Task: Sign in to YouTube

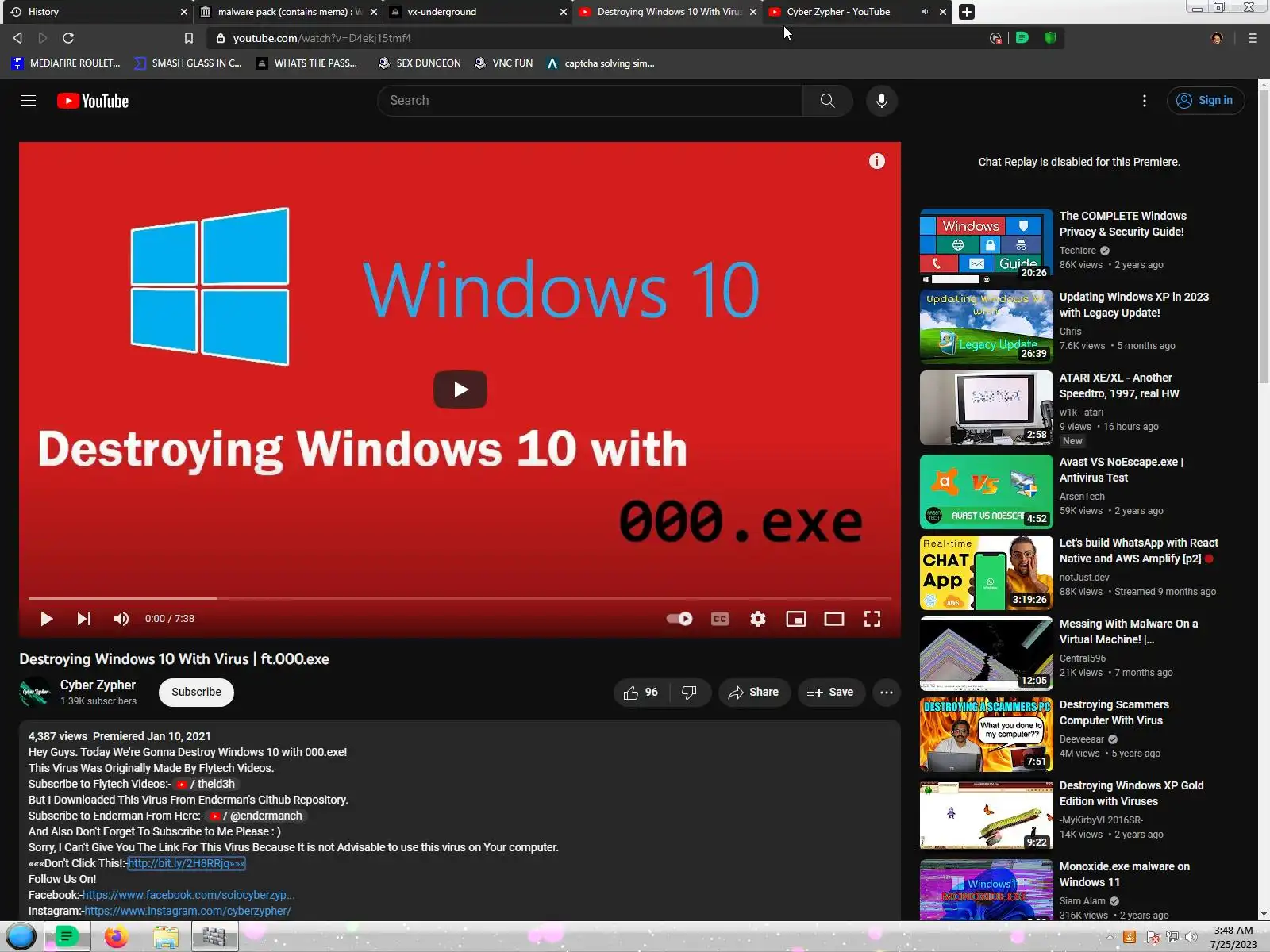Action: [x=1206, y=101]
